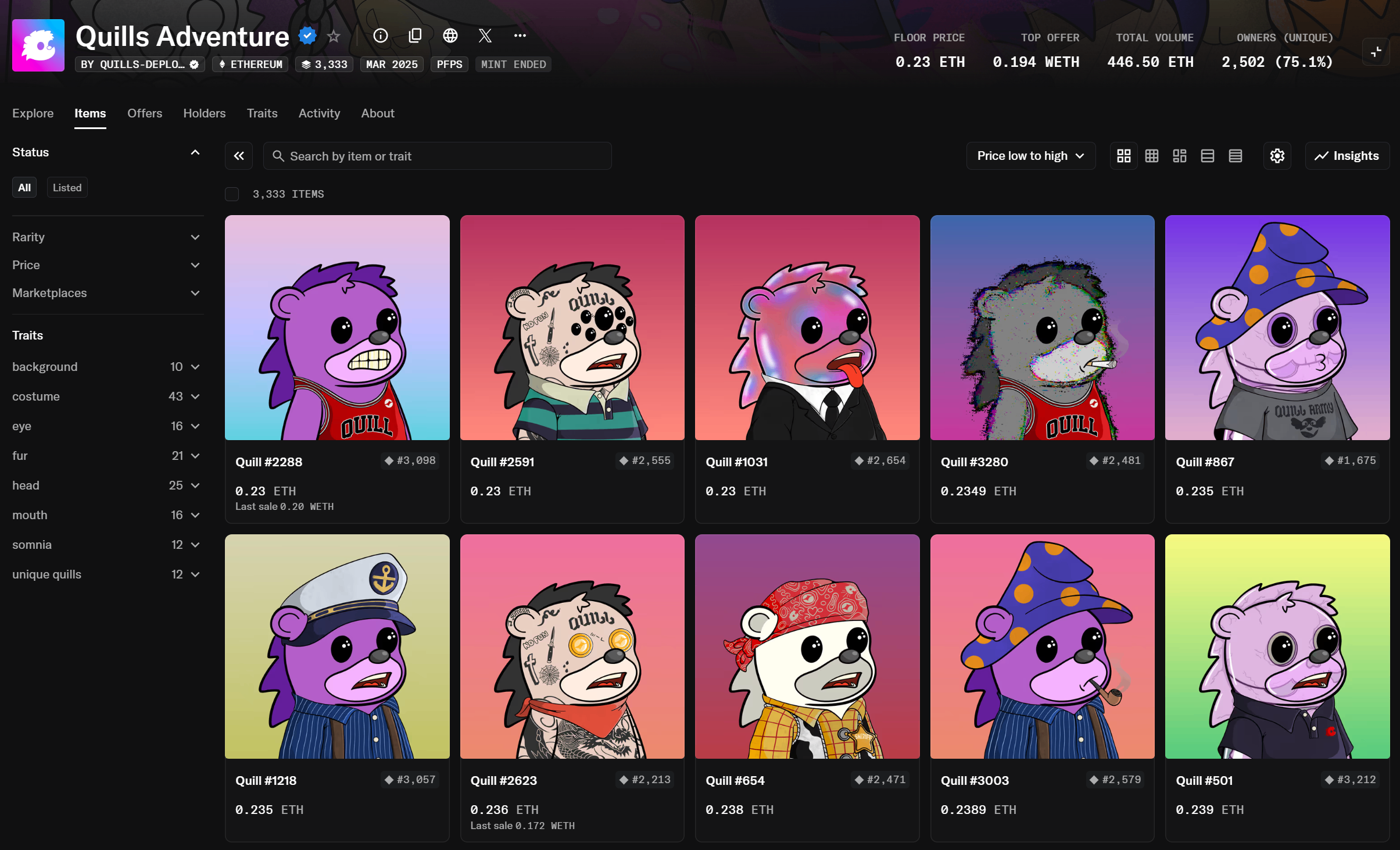Select the Listed status filter
This screenshot has width=1400, height=850.
tap(67, 188)
